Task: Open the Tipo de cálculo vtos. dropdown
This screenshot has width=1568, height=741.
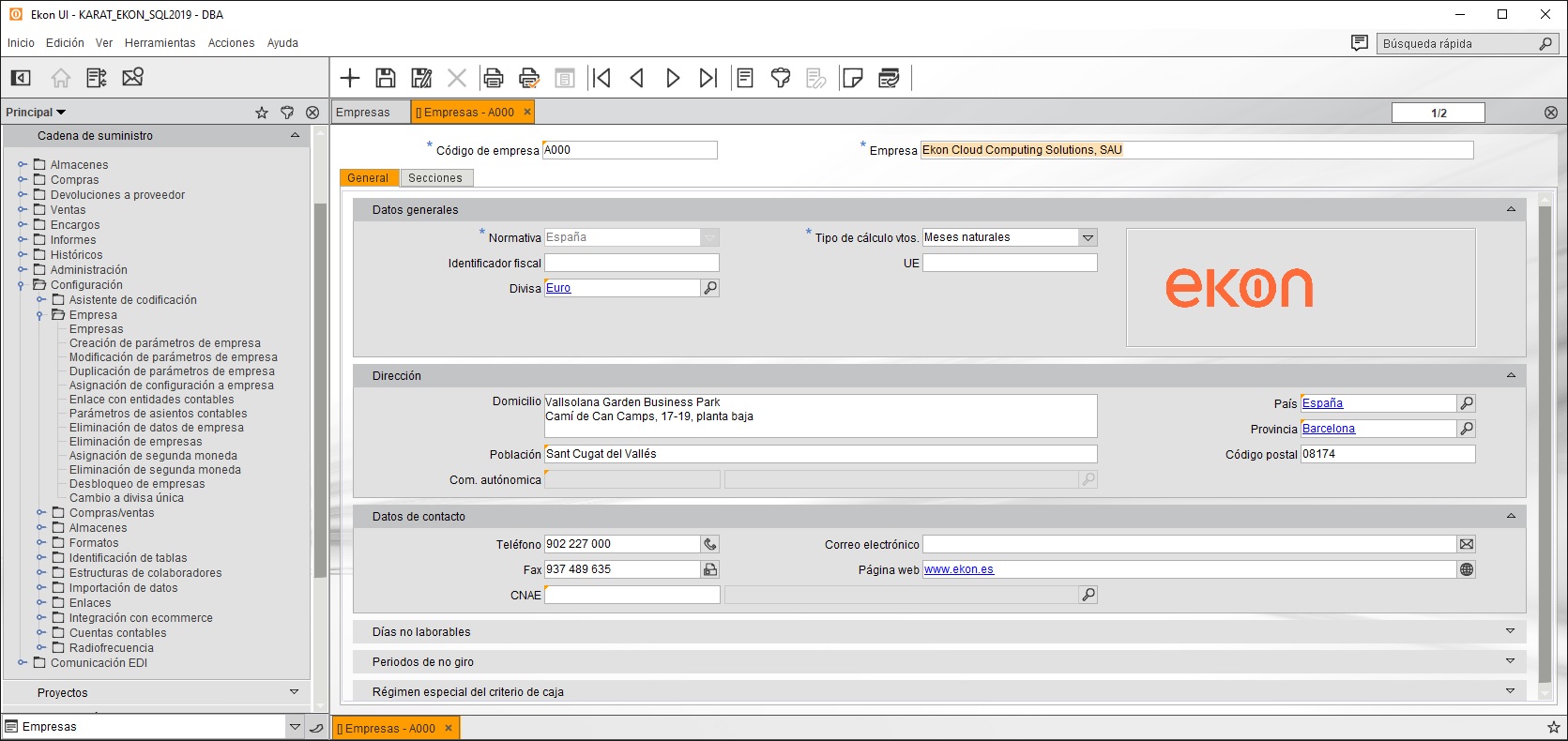Action: point(1088,238)
